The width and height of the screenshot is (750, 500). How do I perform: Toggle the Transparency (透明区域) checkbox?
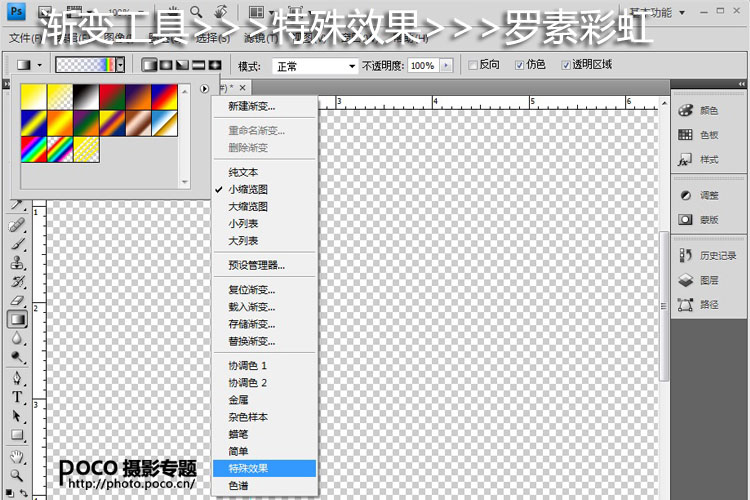(566, 65)
